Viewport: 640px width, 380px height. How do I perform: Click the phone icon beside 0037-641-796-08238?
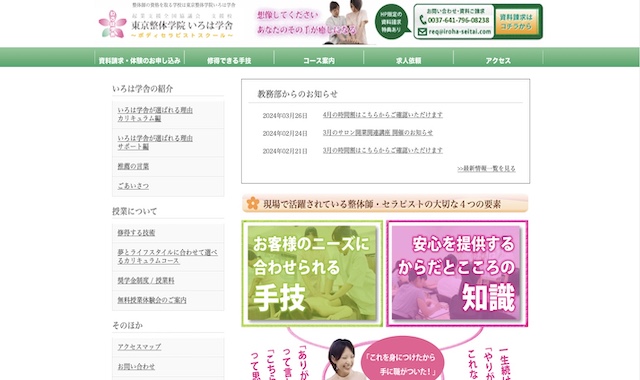[422, 20]
